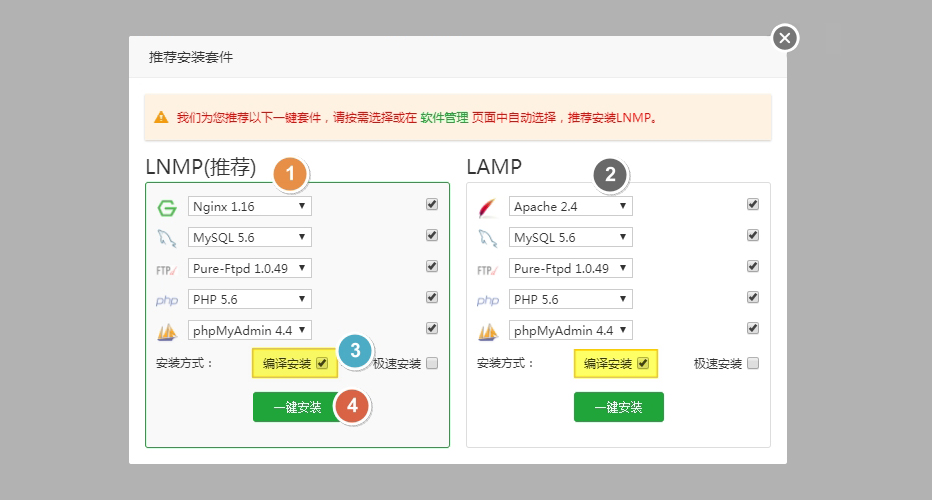Viewport: 932px width, 500px height.
Task: Click the LAMP heading
Action: tap(494, 167)
